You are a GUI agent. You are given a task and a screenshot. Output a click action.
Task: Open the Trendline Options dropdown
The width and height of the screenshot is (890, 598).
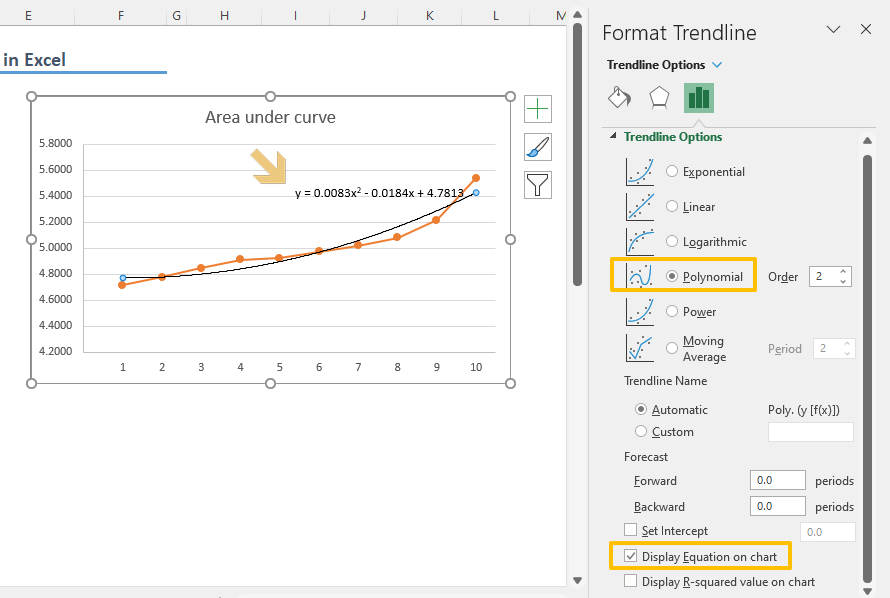click(x=717, y=63)
